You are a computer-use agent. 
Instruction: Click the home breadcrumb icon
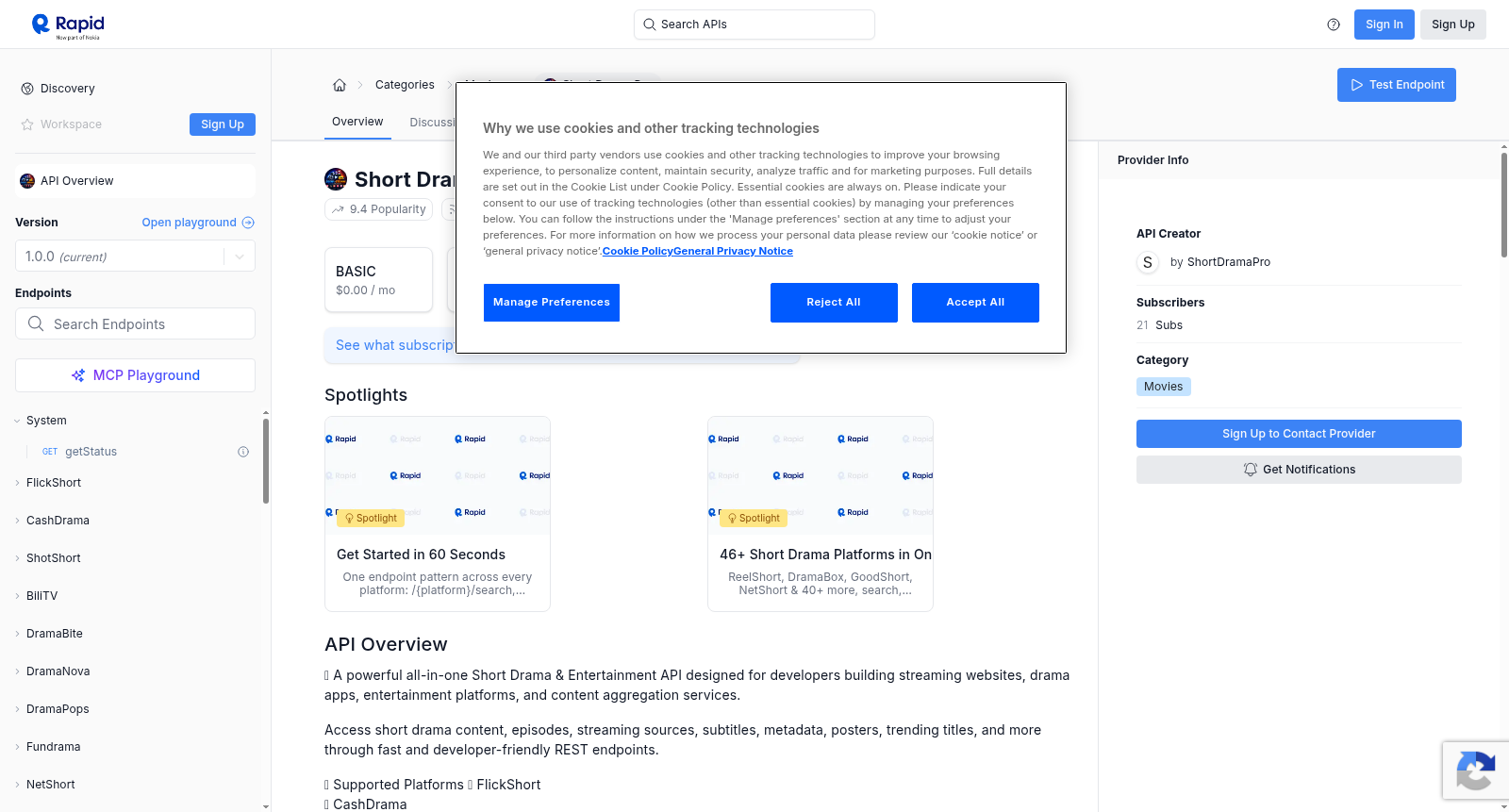click(x=340, y=85)
